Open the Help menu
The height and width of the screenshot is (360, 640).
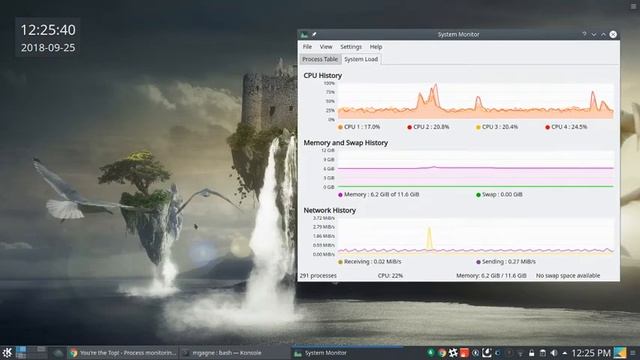(376, 47)
